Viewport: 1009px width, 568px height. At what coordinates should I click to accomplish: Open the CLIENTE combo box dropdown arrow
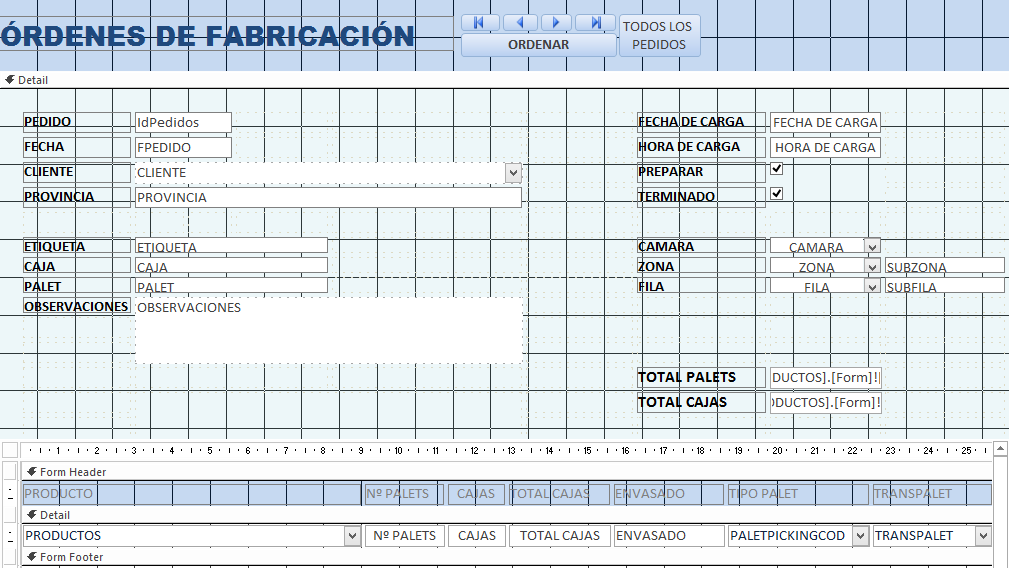click(x=513, y=173)
